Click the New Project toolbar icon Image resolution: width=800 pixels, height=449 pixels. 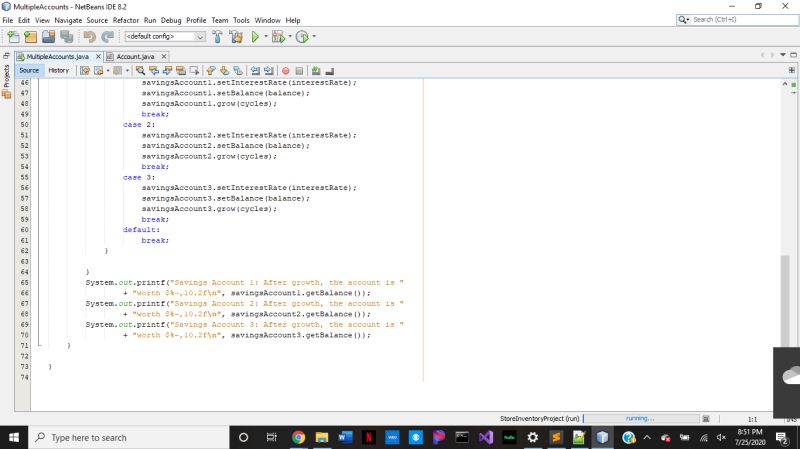point(31,37)
